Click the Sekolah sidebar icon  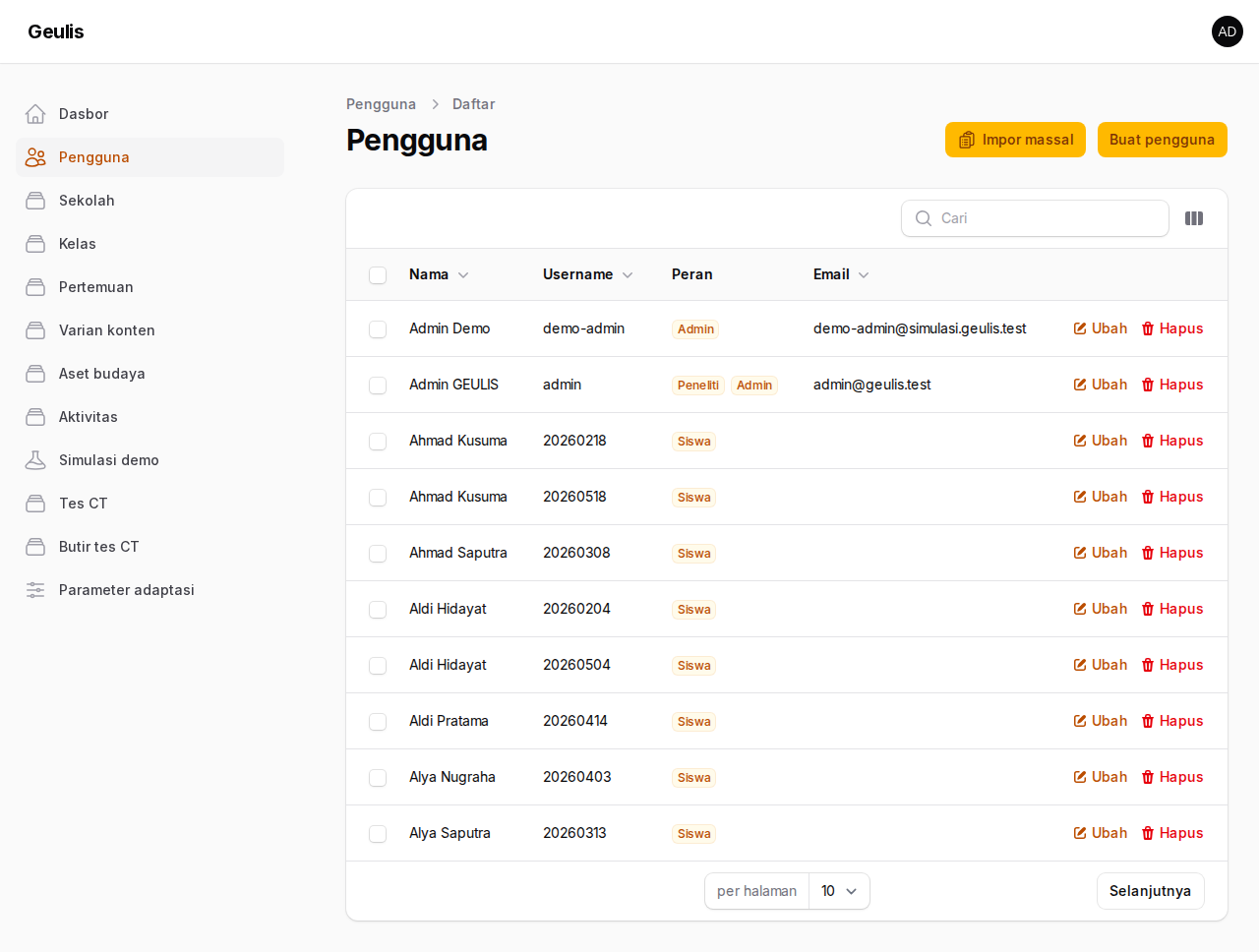click(35, 201)
